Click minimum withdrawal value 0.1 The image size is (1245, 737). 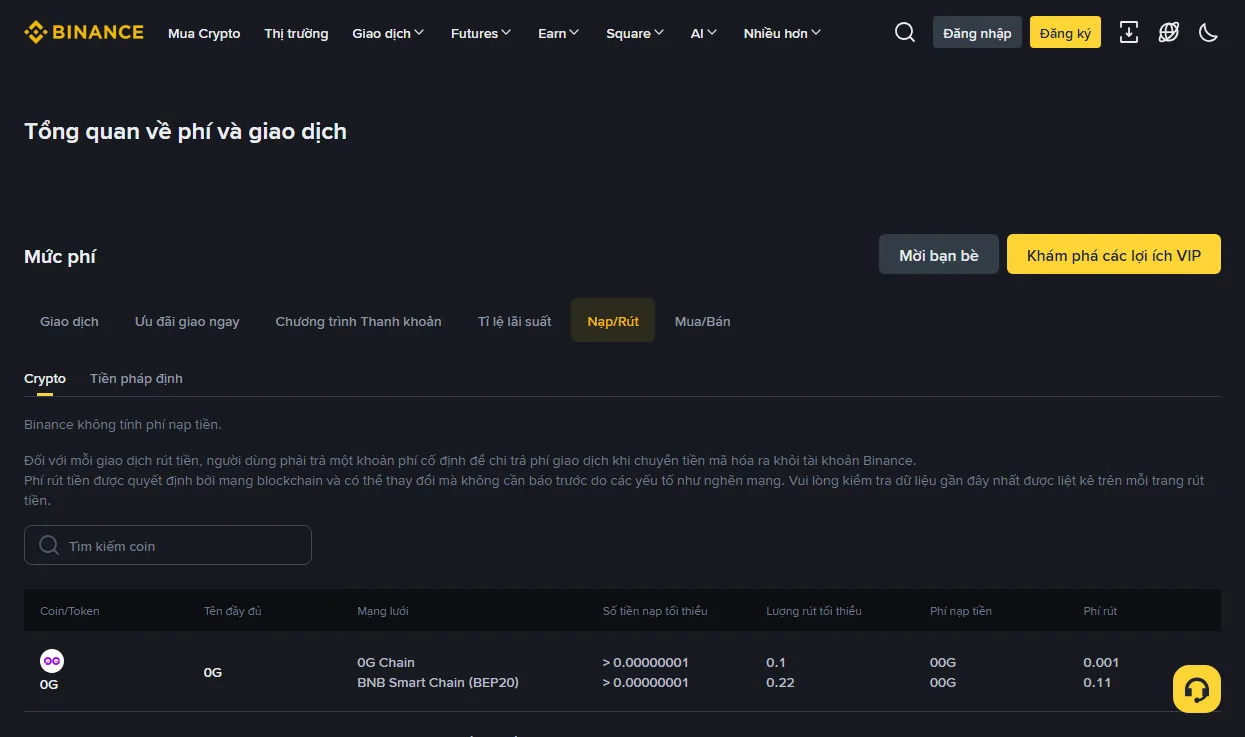[776, 662]
